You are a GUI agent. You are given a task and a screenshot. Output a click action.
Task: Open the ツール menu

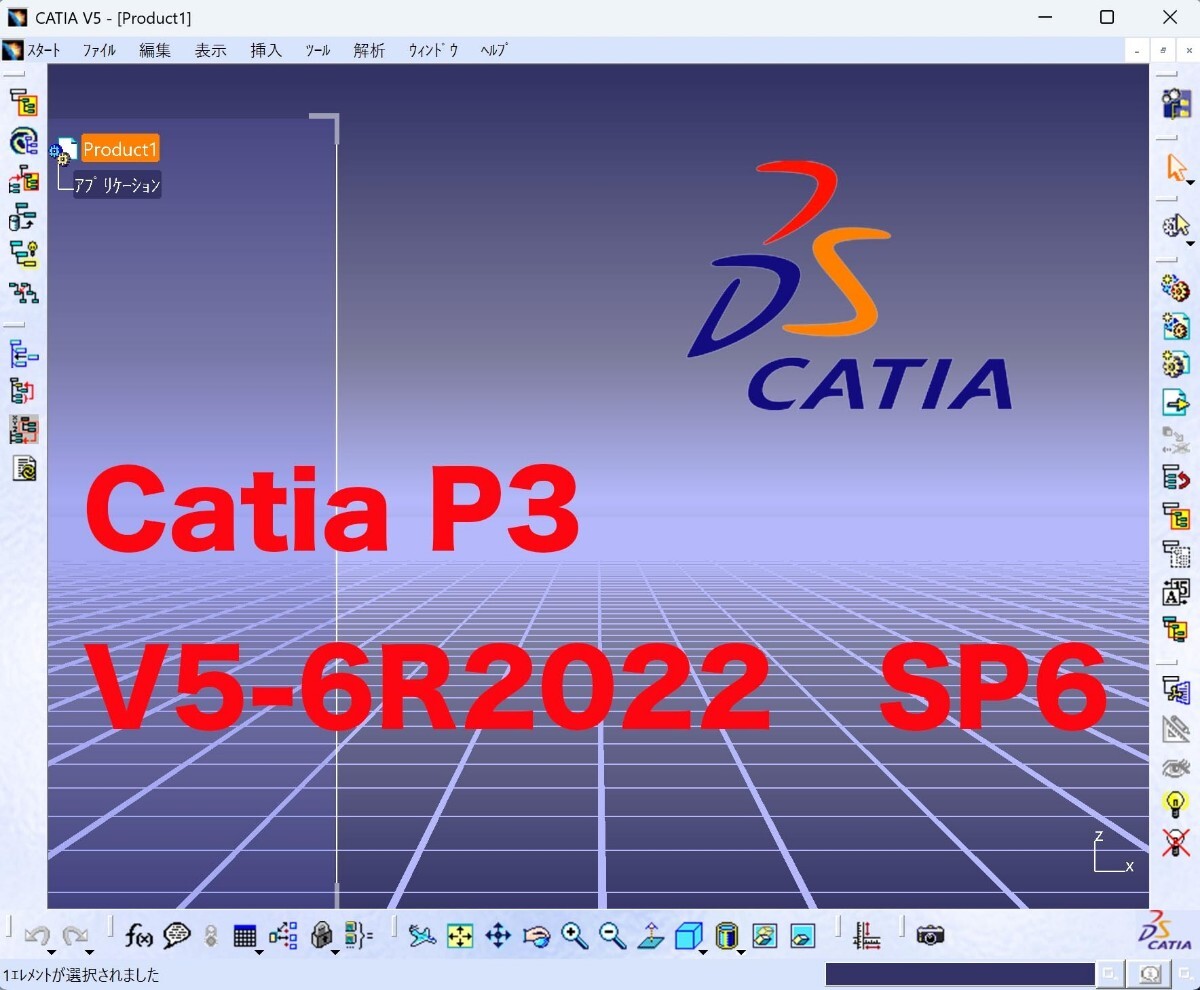pyautogui.click(x=317, y=49)
